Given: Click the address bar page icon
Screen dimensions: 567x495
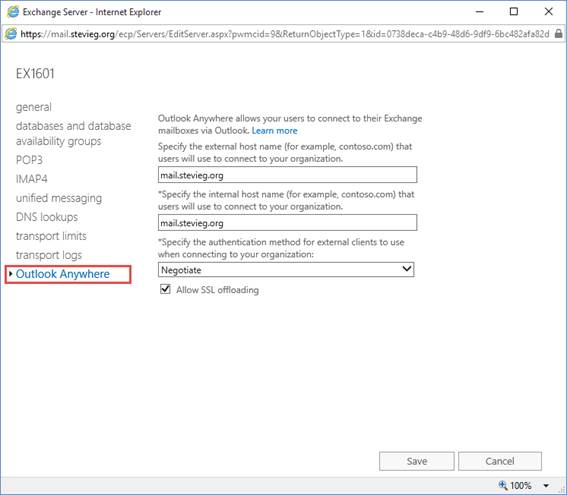Looking at the screenshot, I should tap(11, 34).
